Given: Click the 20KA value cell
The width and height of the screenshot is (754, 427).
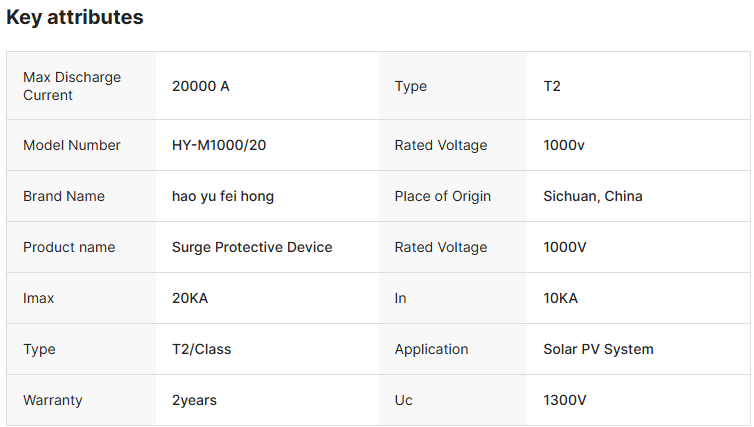Looking at the screenshot, I should click(190, 298).
